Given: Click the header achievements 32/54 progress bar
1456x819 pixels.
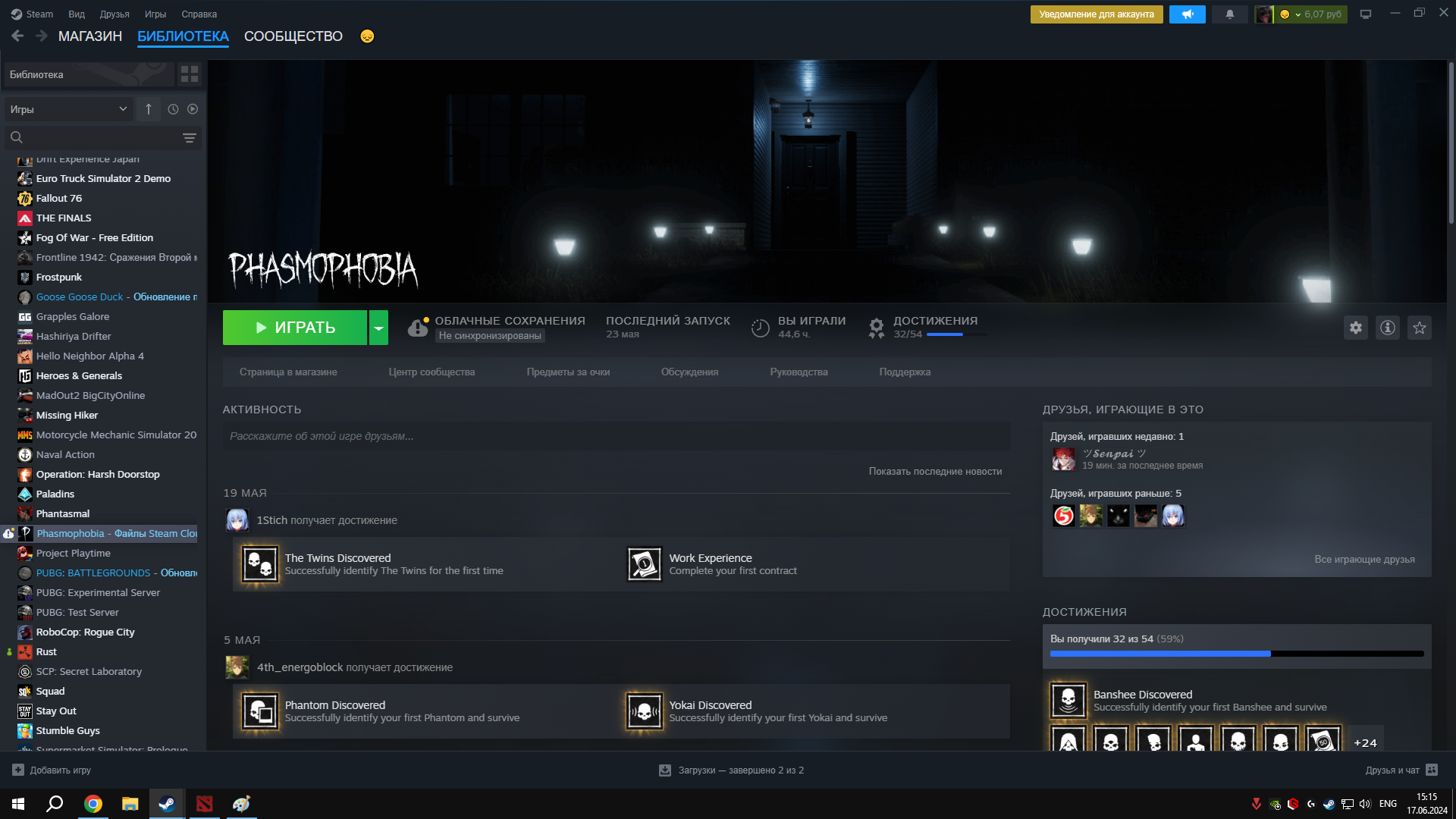Looking at the screenshot, I should point(957,334).
